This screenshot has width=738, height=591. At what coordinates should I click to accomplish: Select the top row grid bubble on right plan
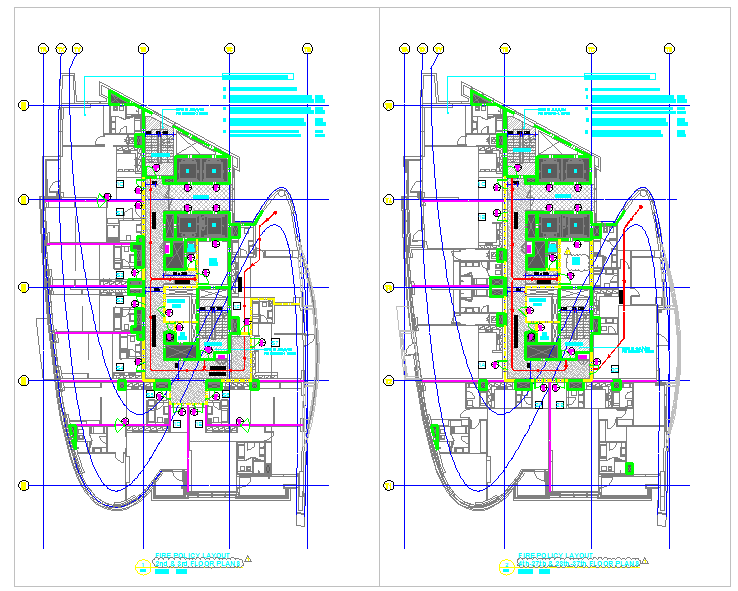387,105
